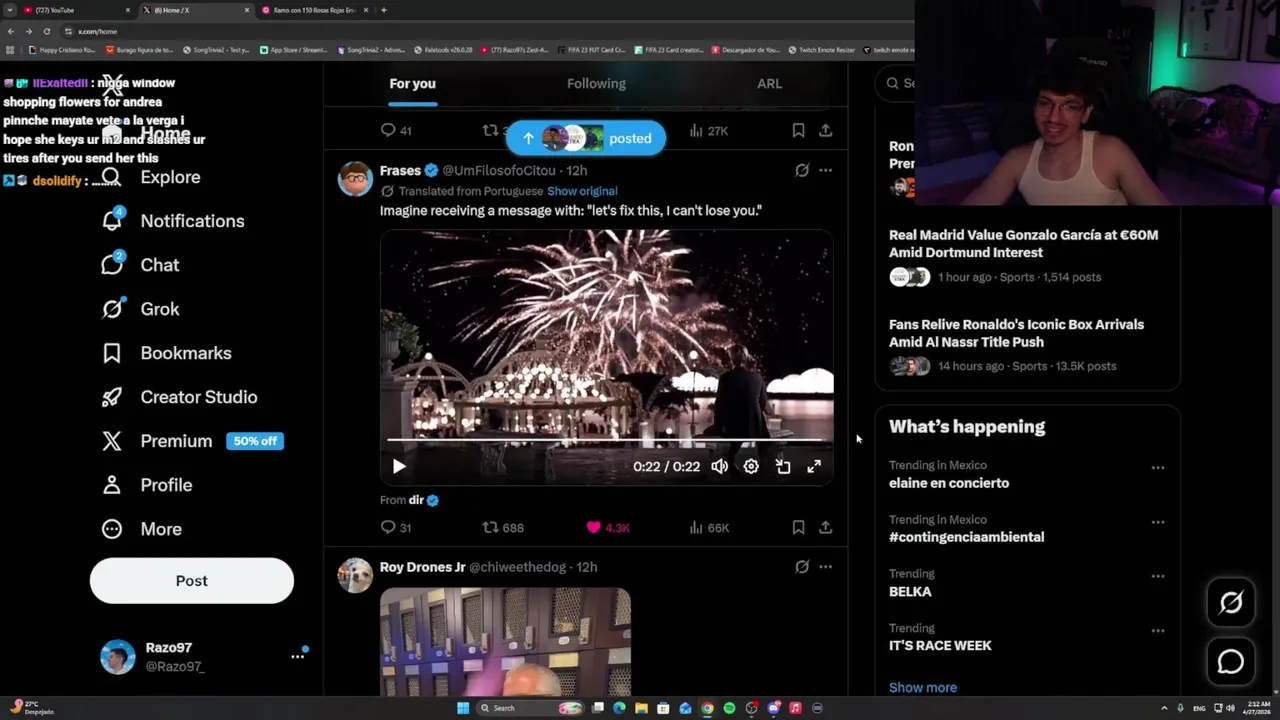
Task: Open Premium in the sidebar
Action: click(x=157, y=441)
